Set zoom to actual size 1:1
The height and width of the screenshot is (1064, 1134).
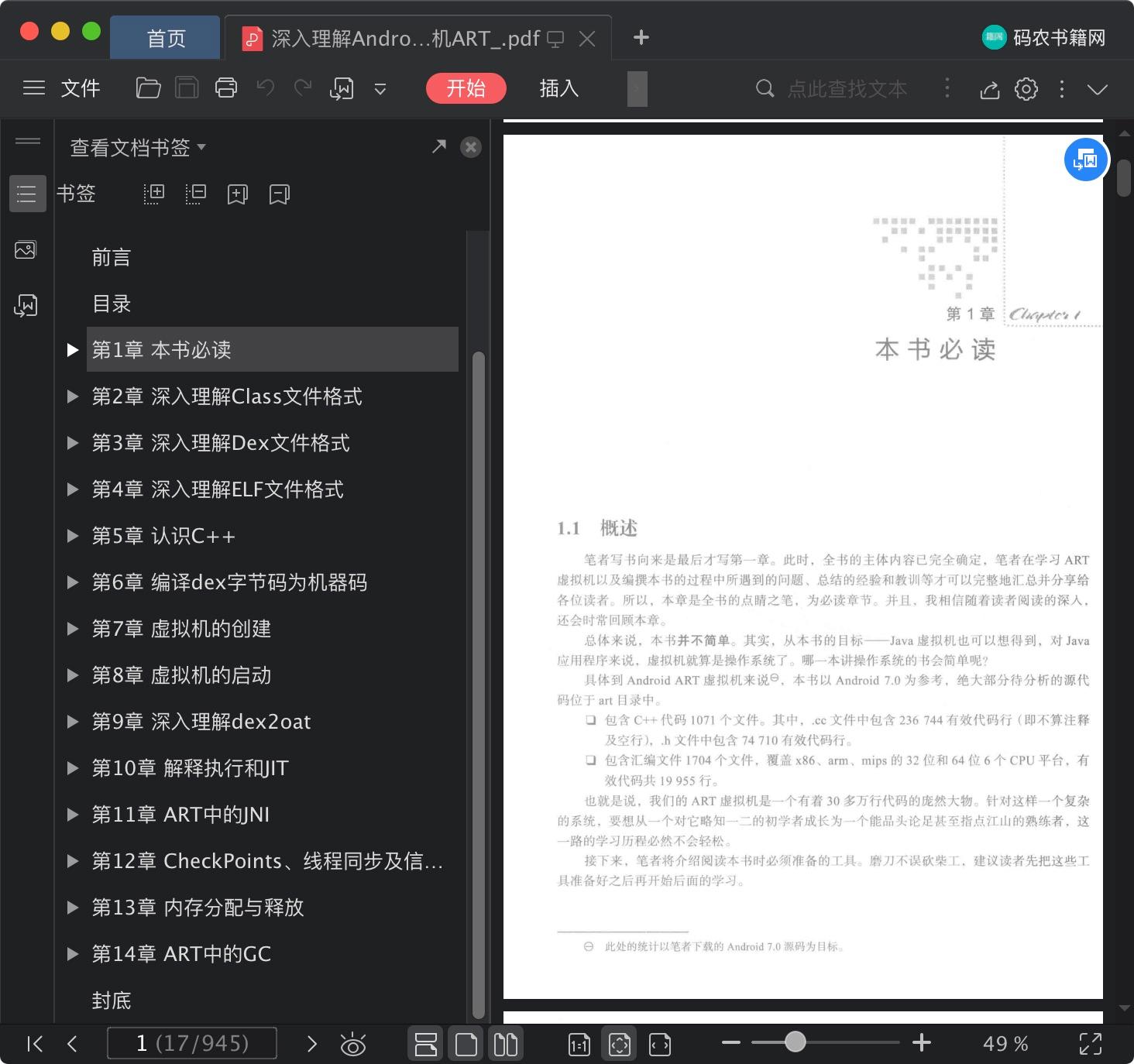579,1045
